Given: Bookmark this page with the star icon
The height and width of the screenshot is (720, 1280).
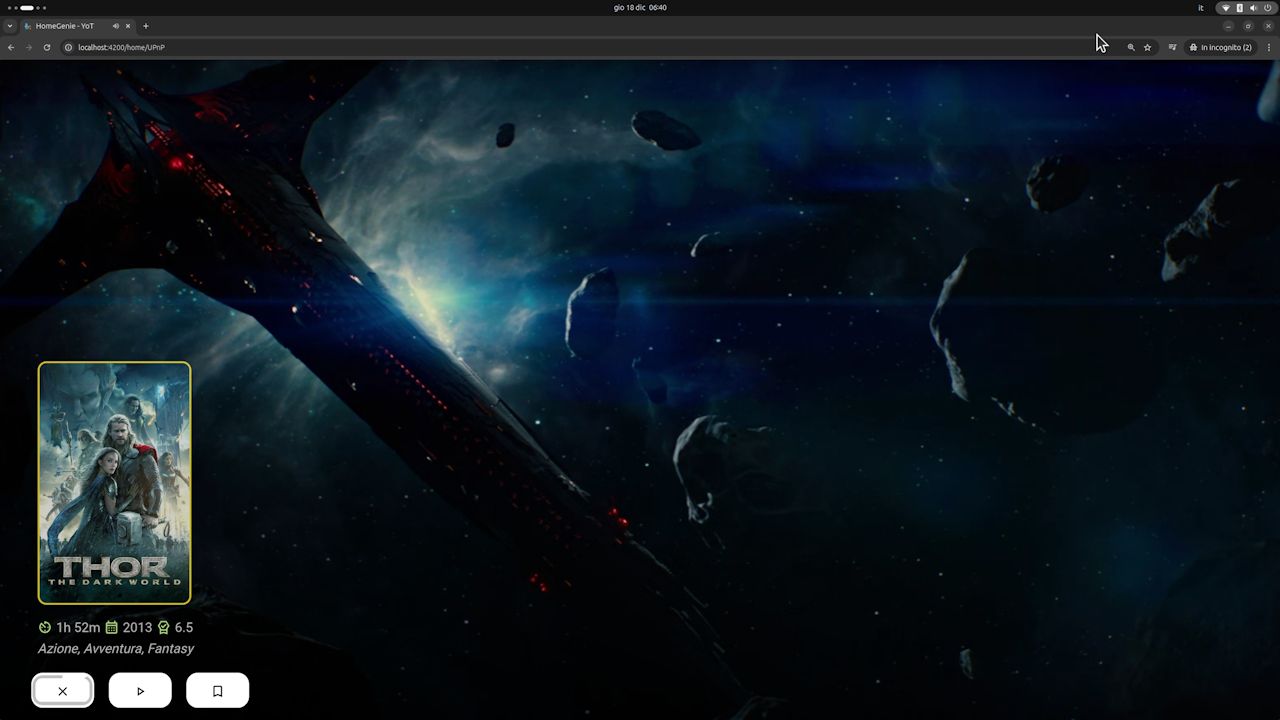Looking at the screenshot, I should coord(1148,47).
